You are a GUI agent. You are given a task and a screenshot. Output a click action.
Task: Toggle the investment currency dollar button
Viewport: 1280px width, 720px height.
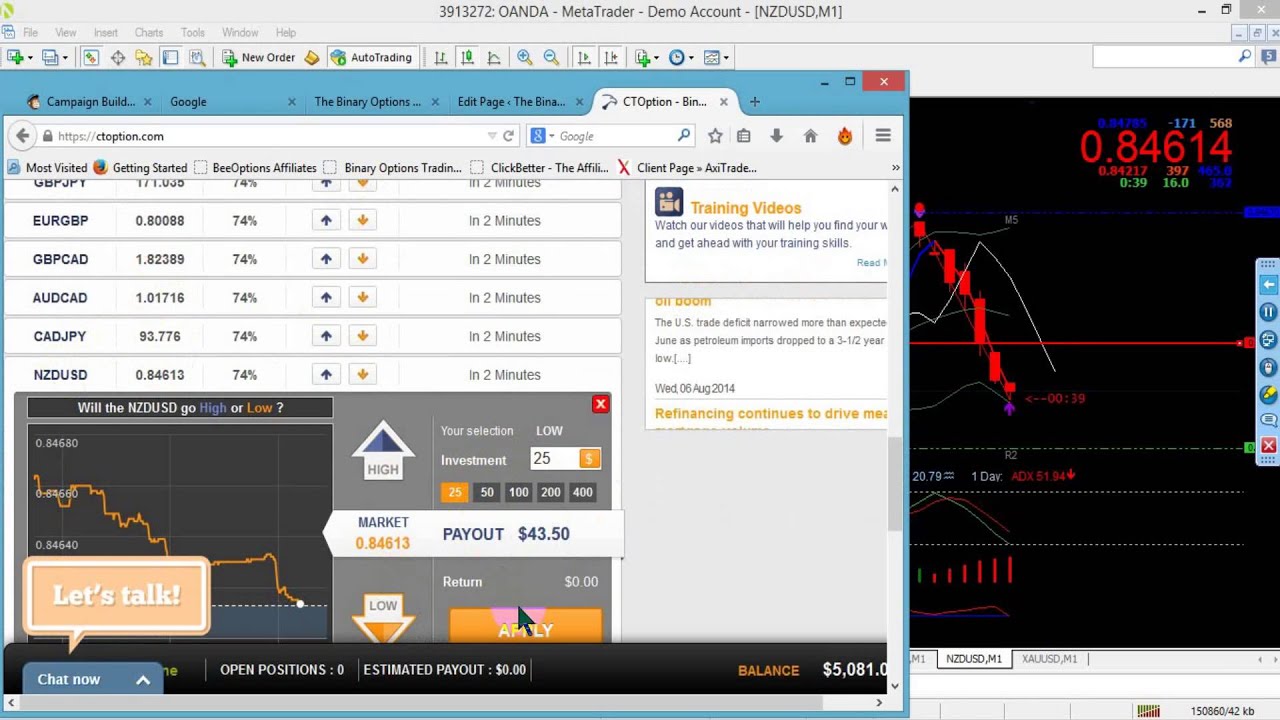(x=589, y=459)
